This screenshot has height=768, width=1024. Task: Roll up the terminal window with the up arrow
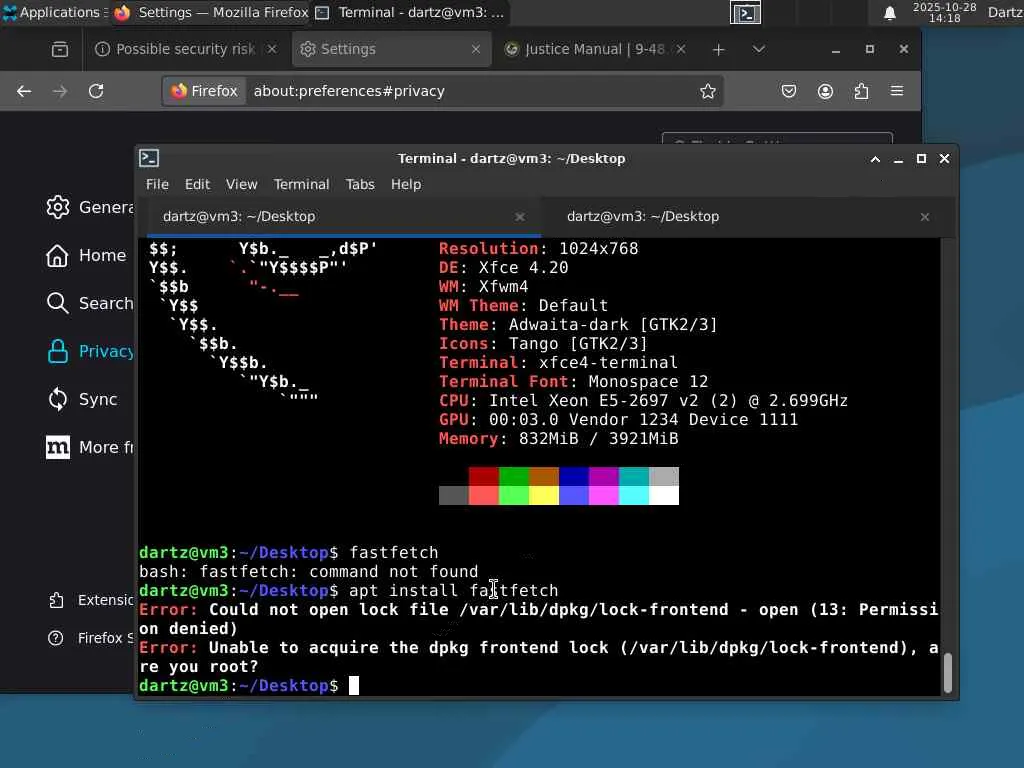pos(875,159)
